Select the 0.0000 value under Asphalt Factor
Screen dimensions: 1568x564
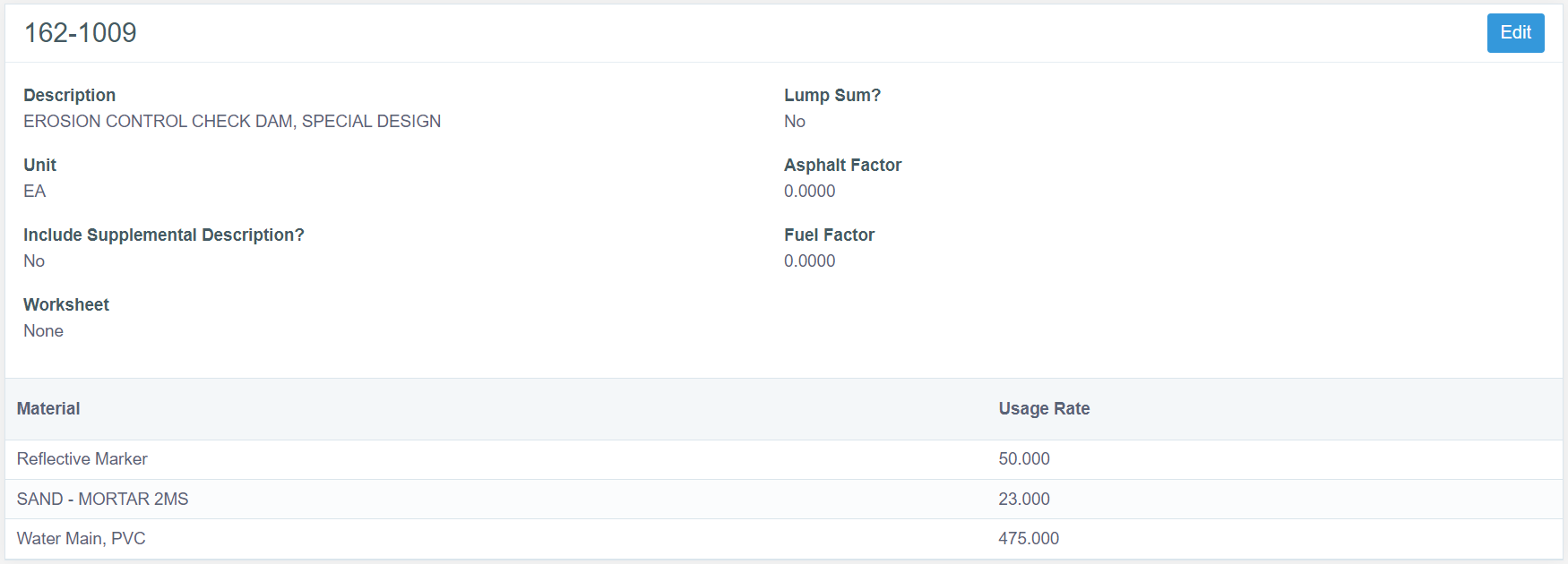[x=809, y=191]
